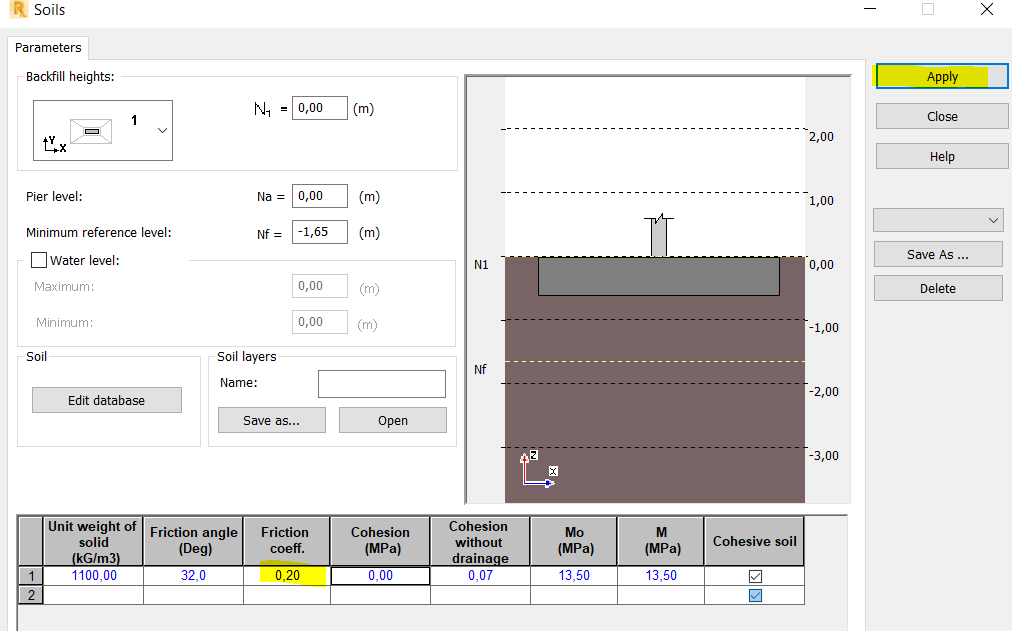
Task: Switch to the Parameters tab
Action: point(47,47)
